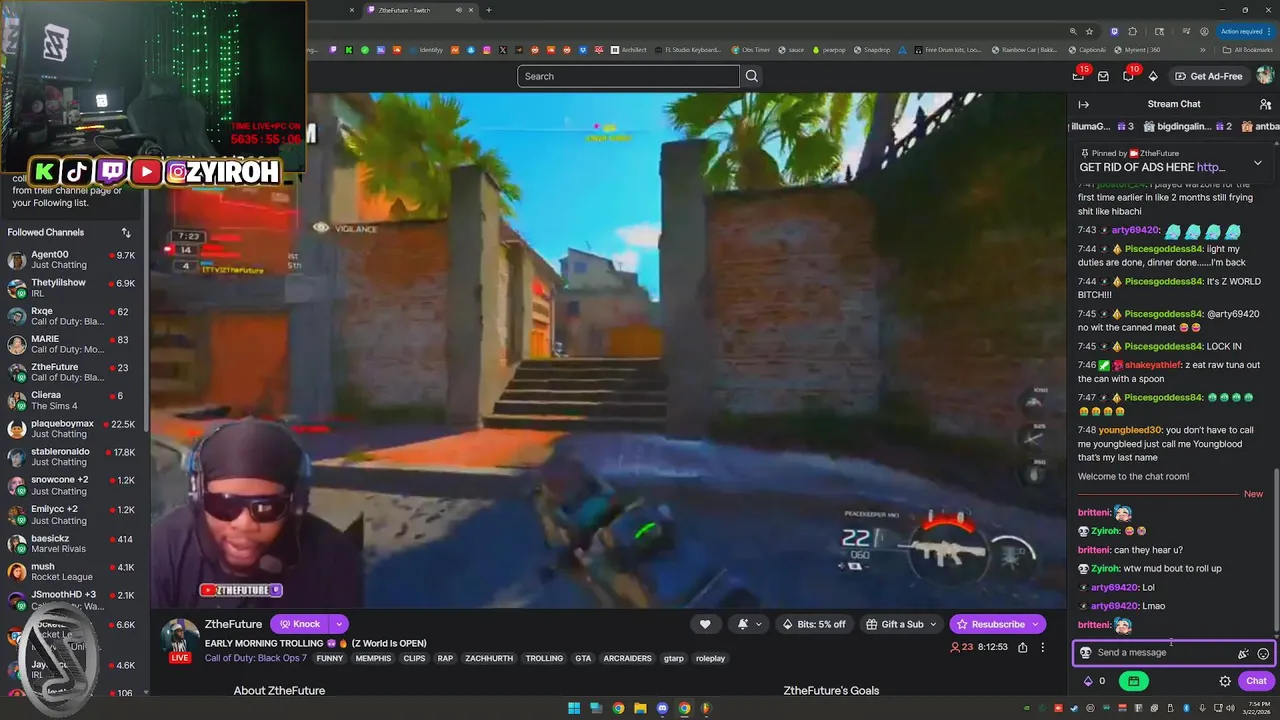Open the X bookmark in bookmarks bar

pyautogui.click(x=503, y=50)
